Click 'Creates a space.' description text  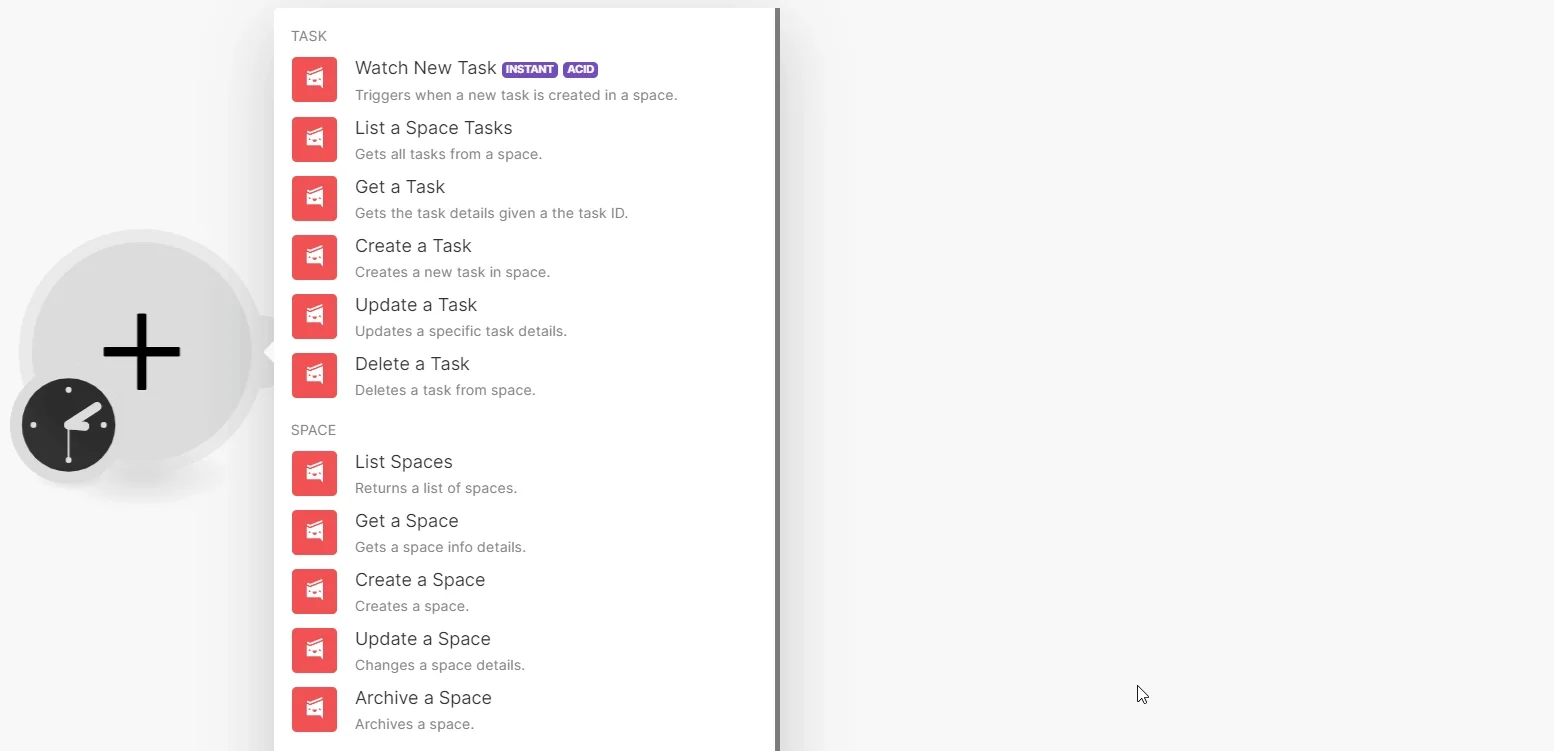pyautogui.click(x=412, y=606)
